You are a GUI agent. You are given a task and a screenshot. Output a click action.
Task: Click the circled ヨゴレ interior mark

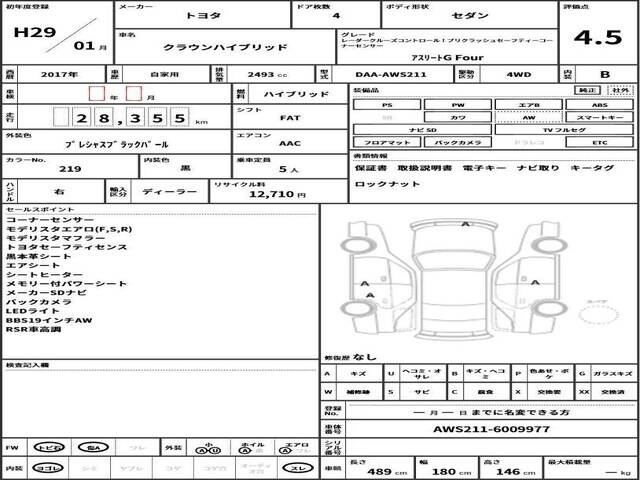point(48,468)
